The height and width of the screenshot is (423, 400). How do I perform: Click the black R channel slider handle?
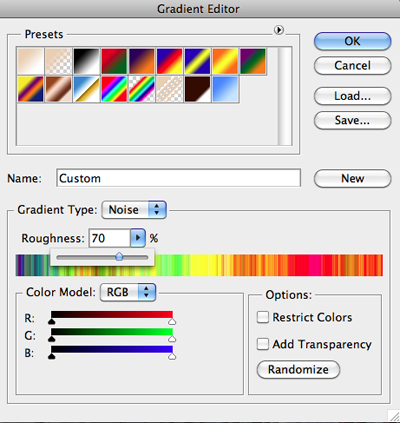click(51, 321)
